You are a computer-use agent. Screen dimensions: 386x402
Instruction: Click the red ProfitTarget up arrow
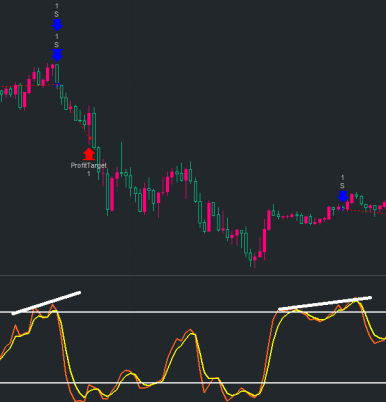click(89, 154)
